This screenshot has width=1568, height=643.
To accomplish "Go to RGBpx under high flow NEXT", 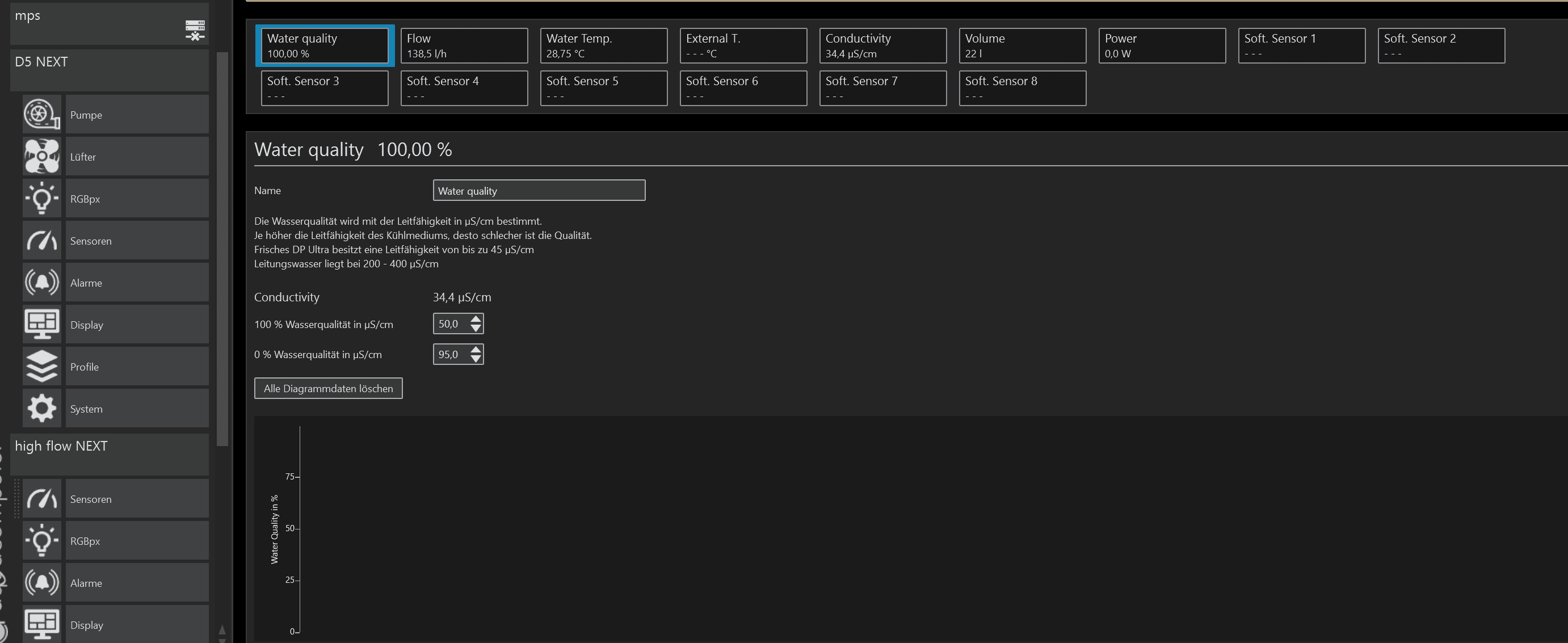I will point(137,541).
